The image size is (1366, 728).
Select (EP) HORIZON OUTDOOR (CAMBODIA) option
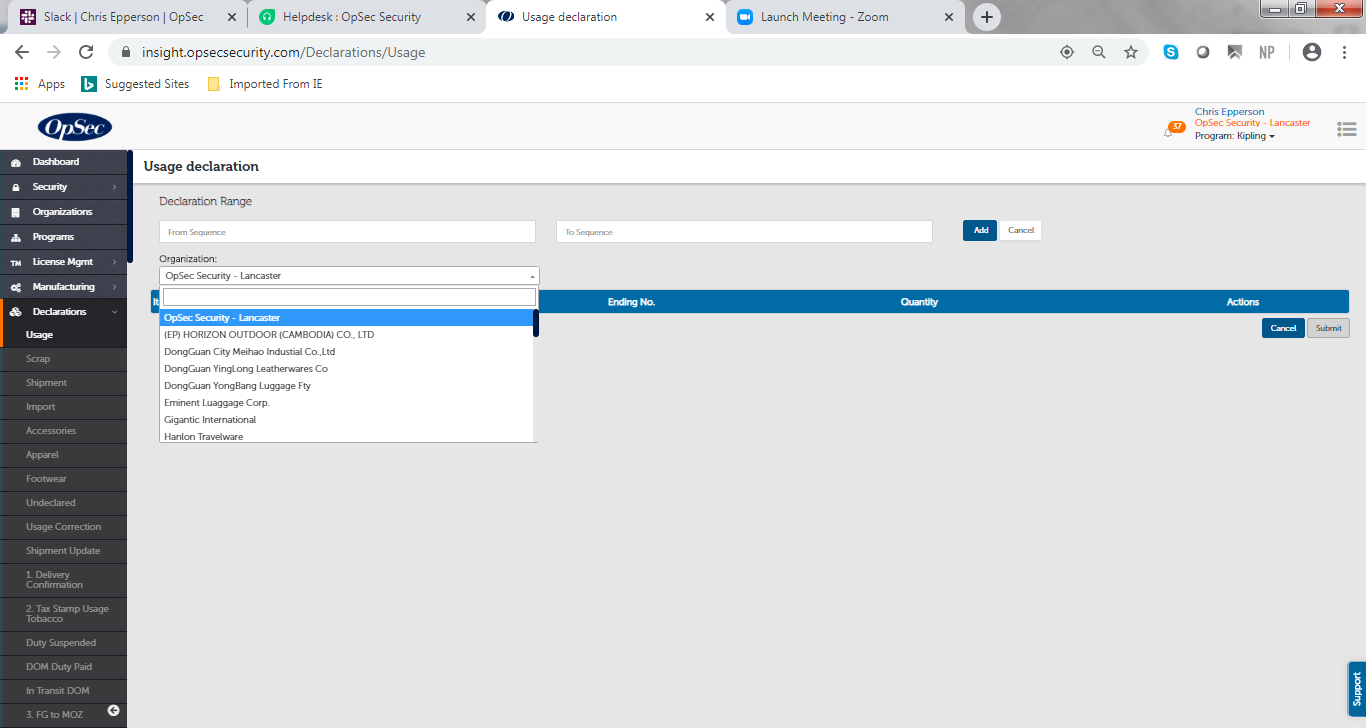[x=346, y=335]
